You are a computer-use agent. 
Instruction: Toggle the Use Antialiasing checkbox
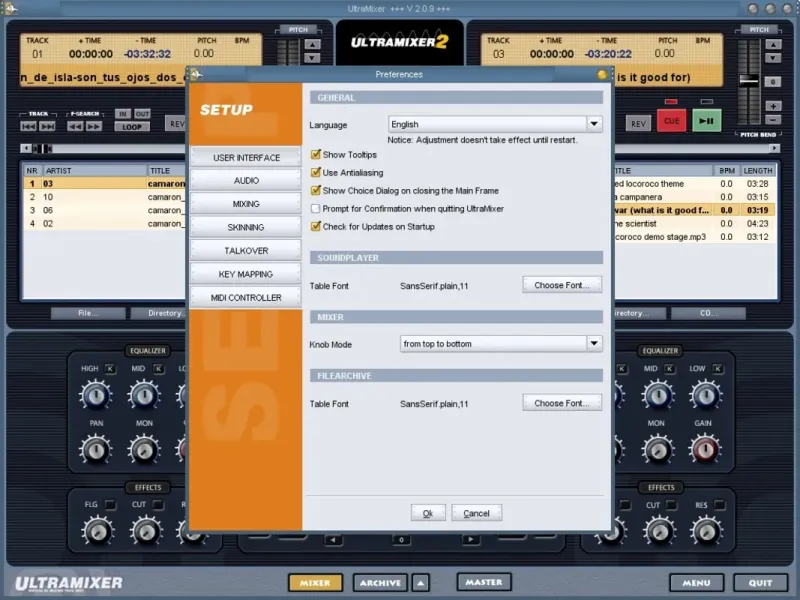pyautogui.click(x=316, y=172)
